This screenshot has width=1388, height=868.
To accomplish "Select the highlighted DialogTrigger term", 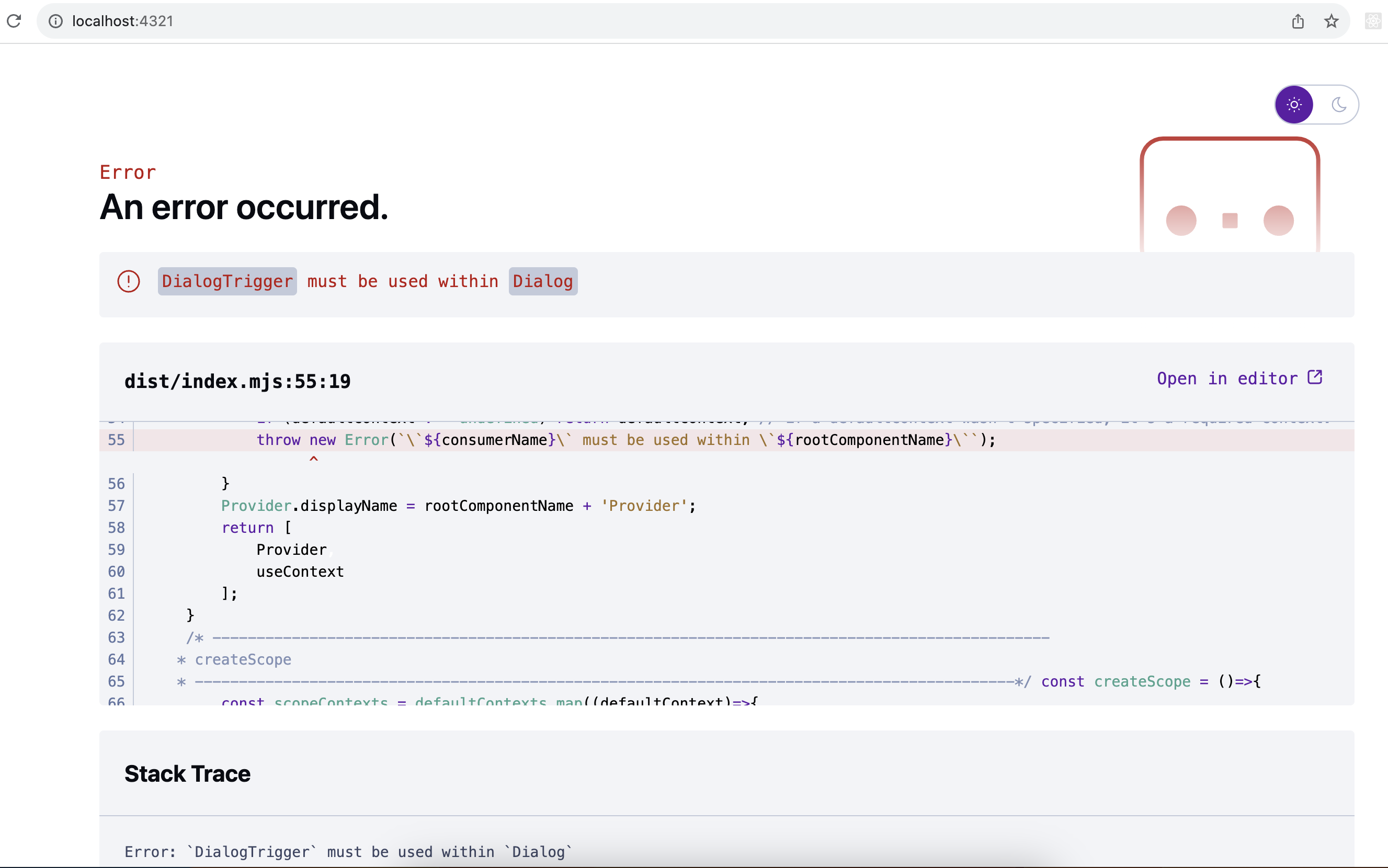I will (227, 281).
